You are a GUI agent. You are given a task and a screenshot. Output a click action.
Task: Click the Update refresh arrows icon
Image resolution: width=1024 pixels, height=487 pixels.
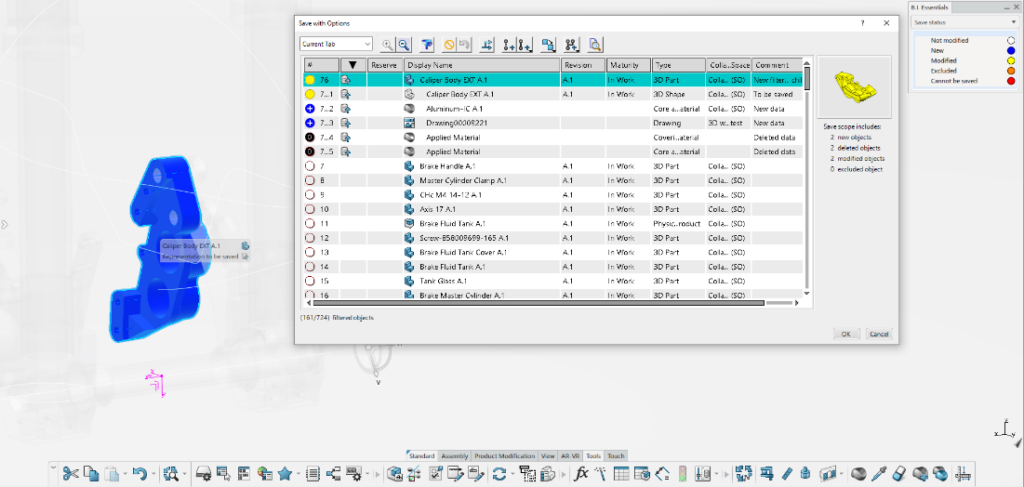[498, 473]
